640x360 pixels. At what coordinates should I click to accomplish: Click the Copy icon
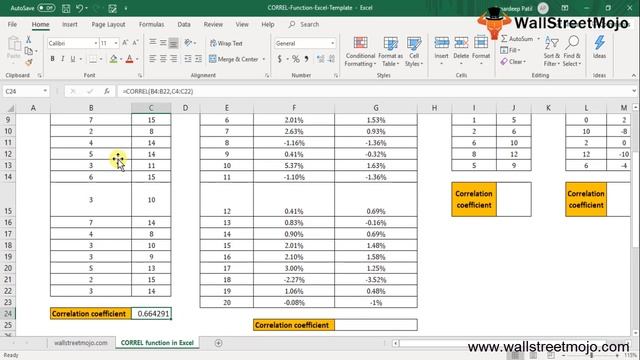[29, 51]
